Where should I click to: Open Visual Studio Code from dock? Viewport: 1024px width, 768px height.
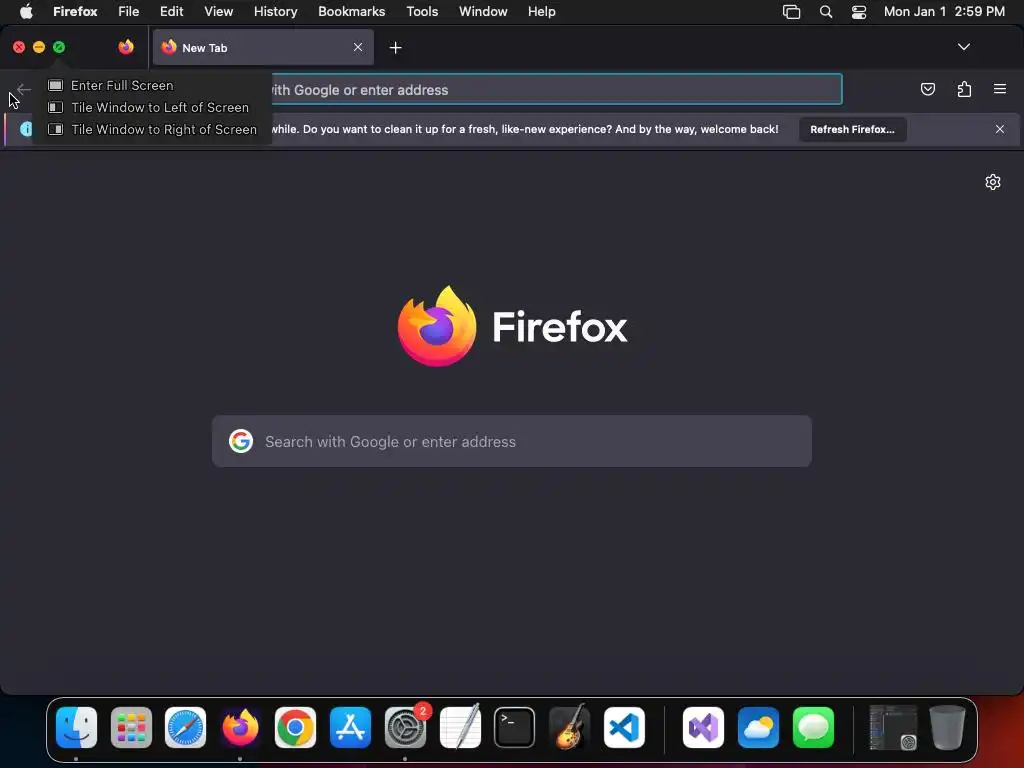tap(624, 727)
